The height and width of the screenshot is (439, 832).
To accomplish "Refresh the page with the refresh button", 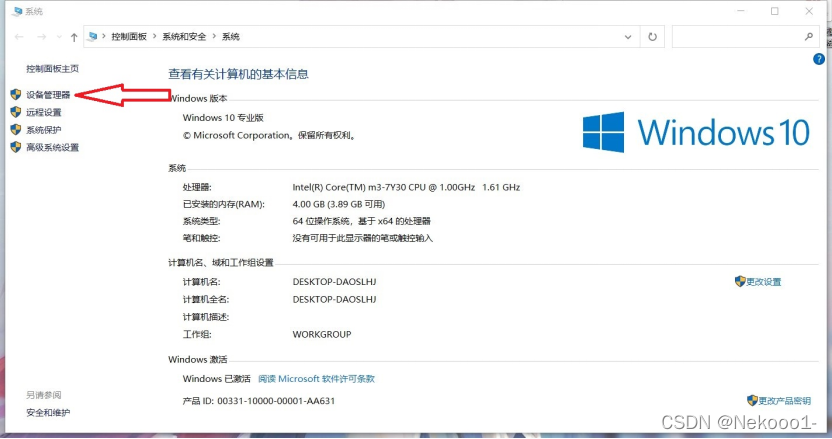I will (652, 37).
